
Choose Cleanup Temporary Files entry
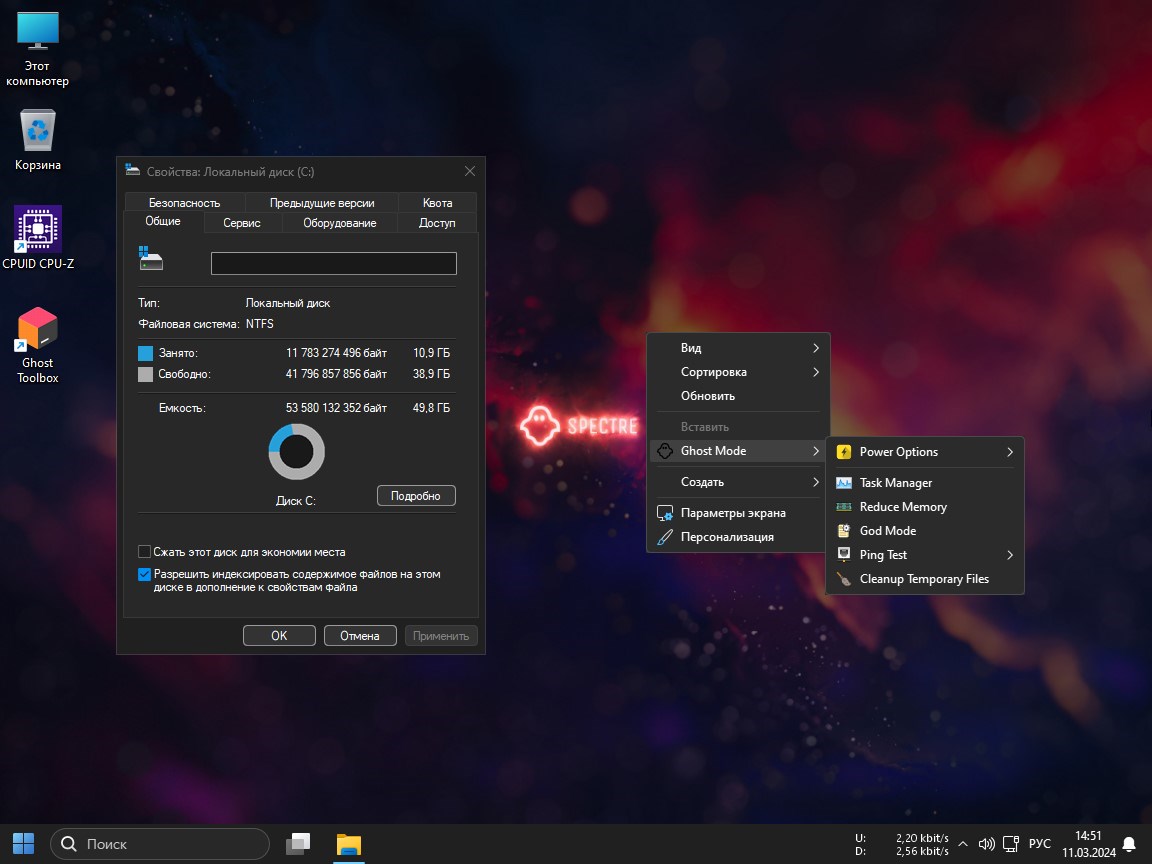pyautogui.click(x=925, y=579)
